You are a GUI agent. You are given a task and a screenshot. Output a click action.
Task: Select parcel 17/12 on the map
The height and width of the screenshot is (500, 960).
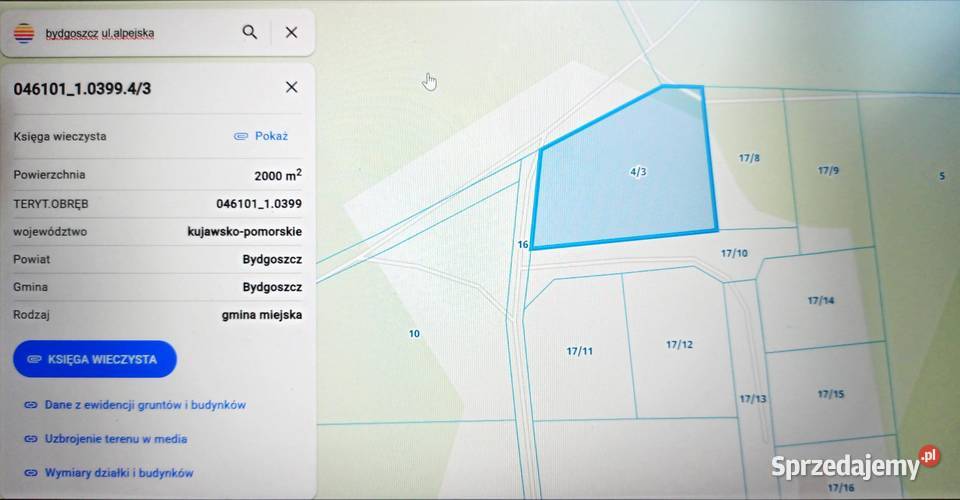pos(679,345)
